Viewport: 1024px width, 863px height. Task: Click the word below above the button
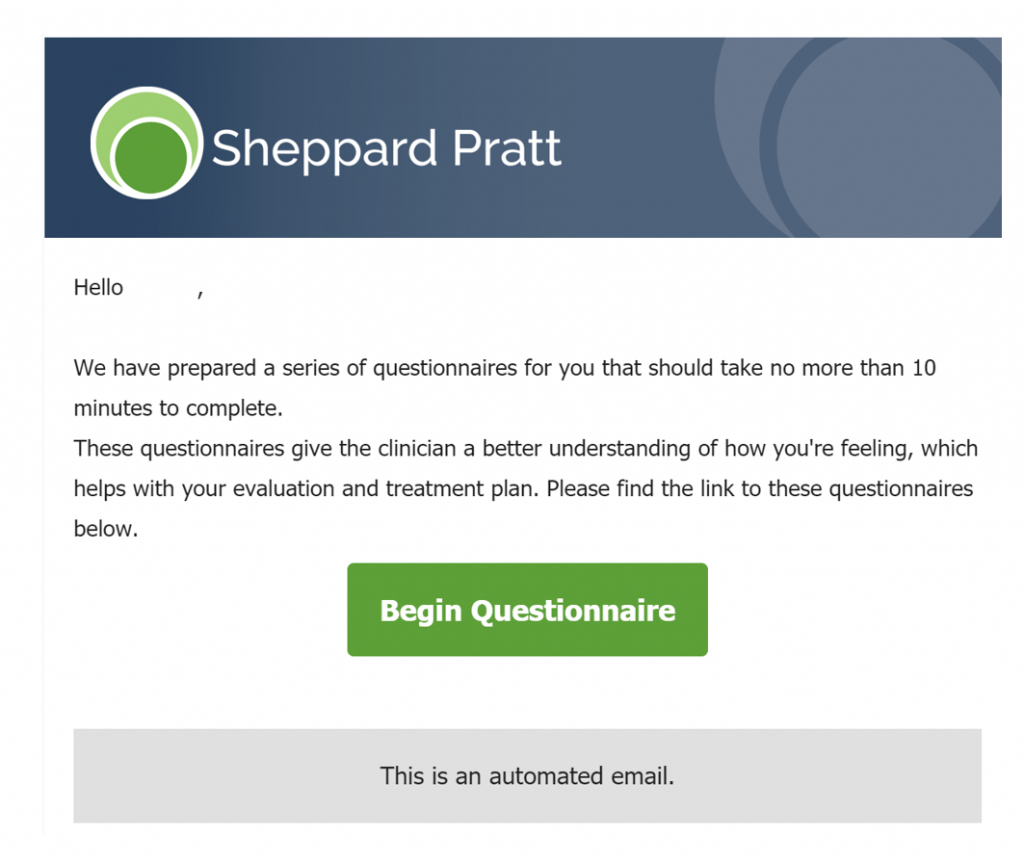106,529
